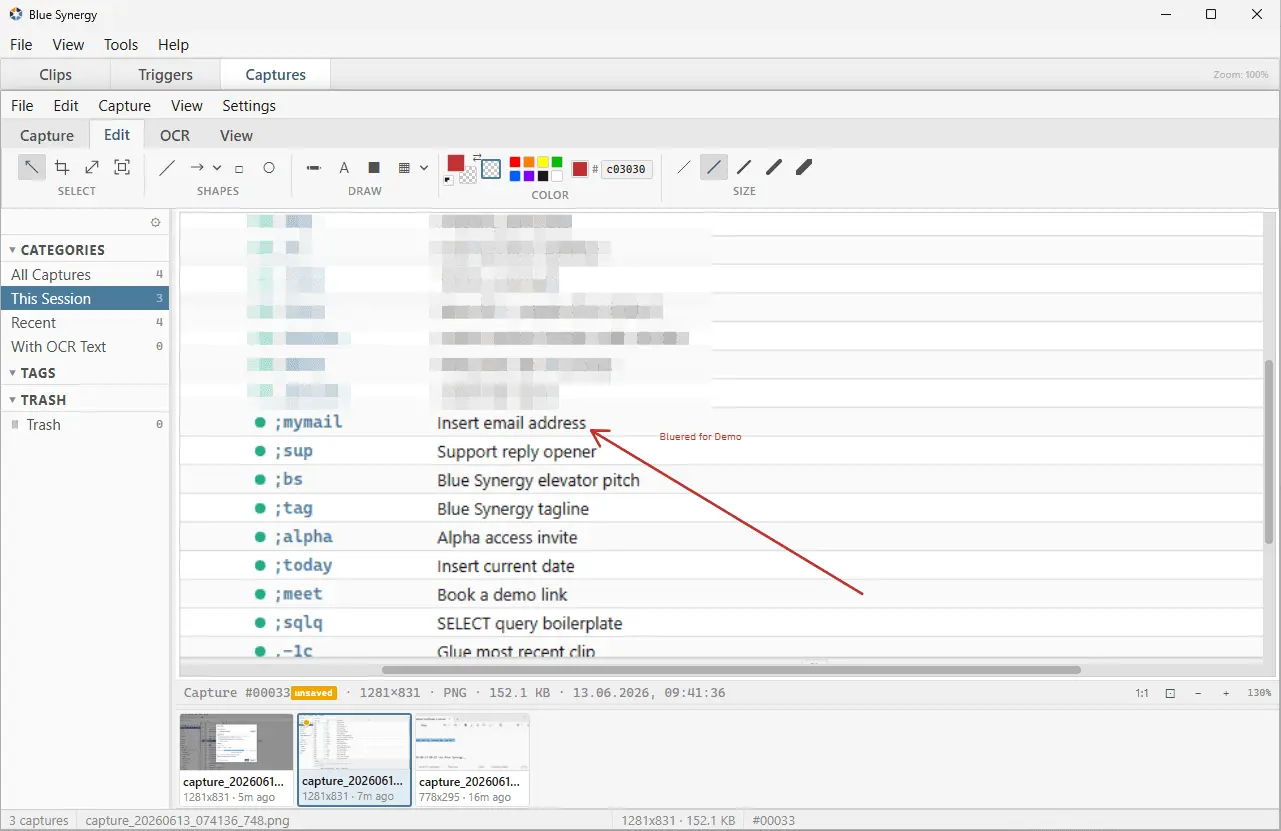Pick the red palette color
This screenshot has height=831, width=1281.
coord(515,162)
